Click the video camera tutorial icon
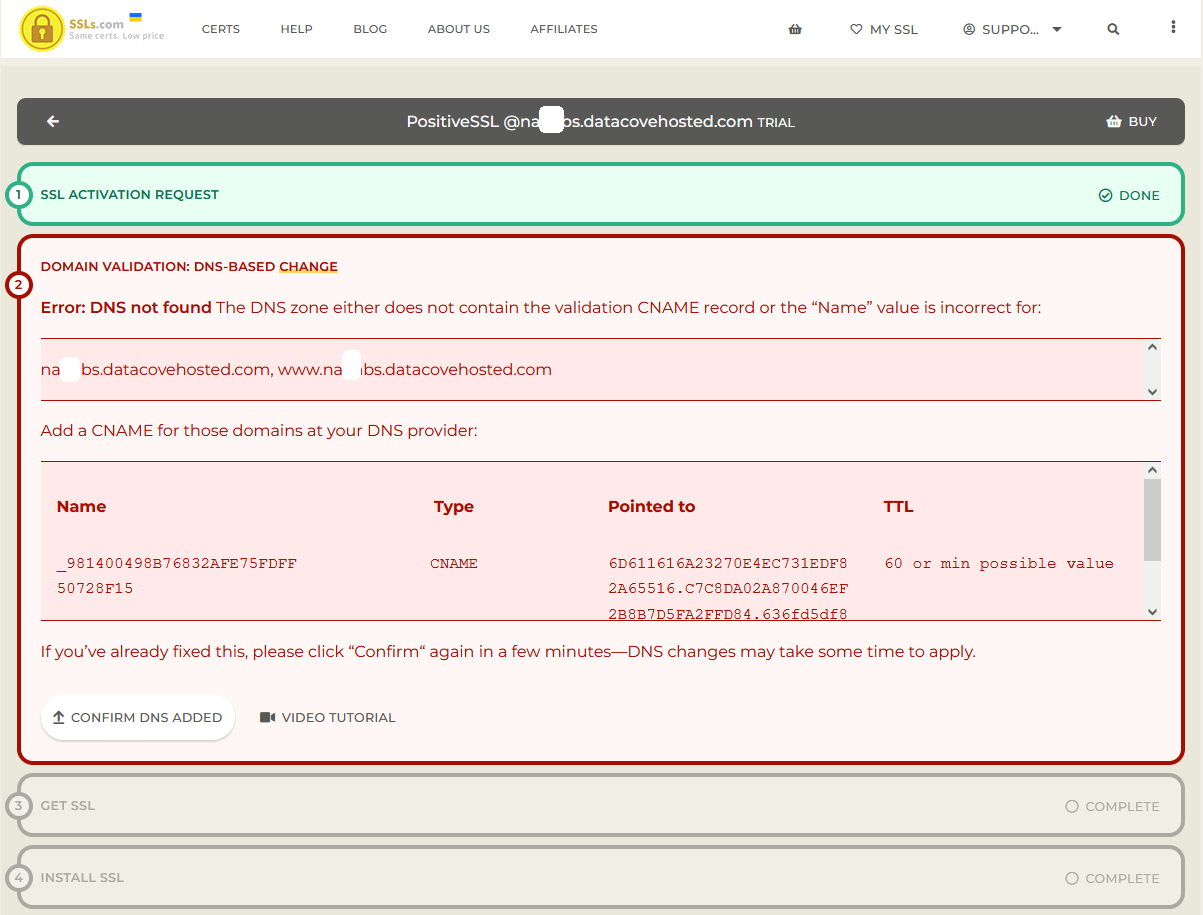 267,717
